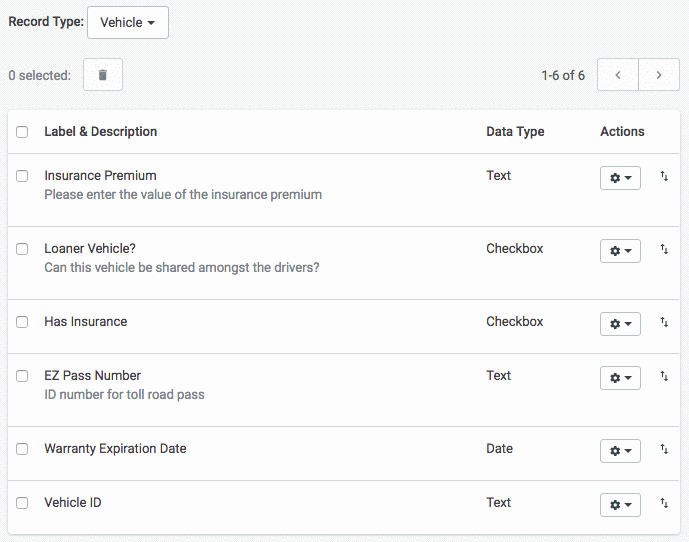Image resolution: width=689 pixels, height=542 pixels.
Task: Reorder the Vehicle ID field
Action: [x=664, y=504]
